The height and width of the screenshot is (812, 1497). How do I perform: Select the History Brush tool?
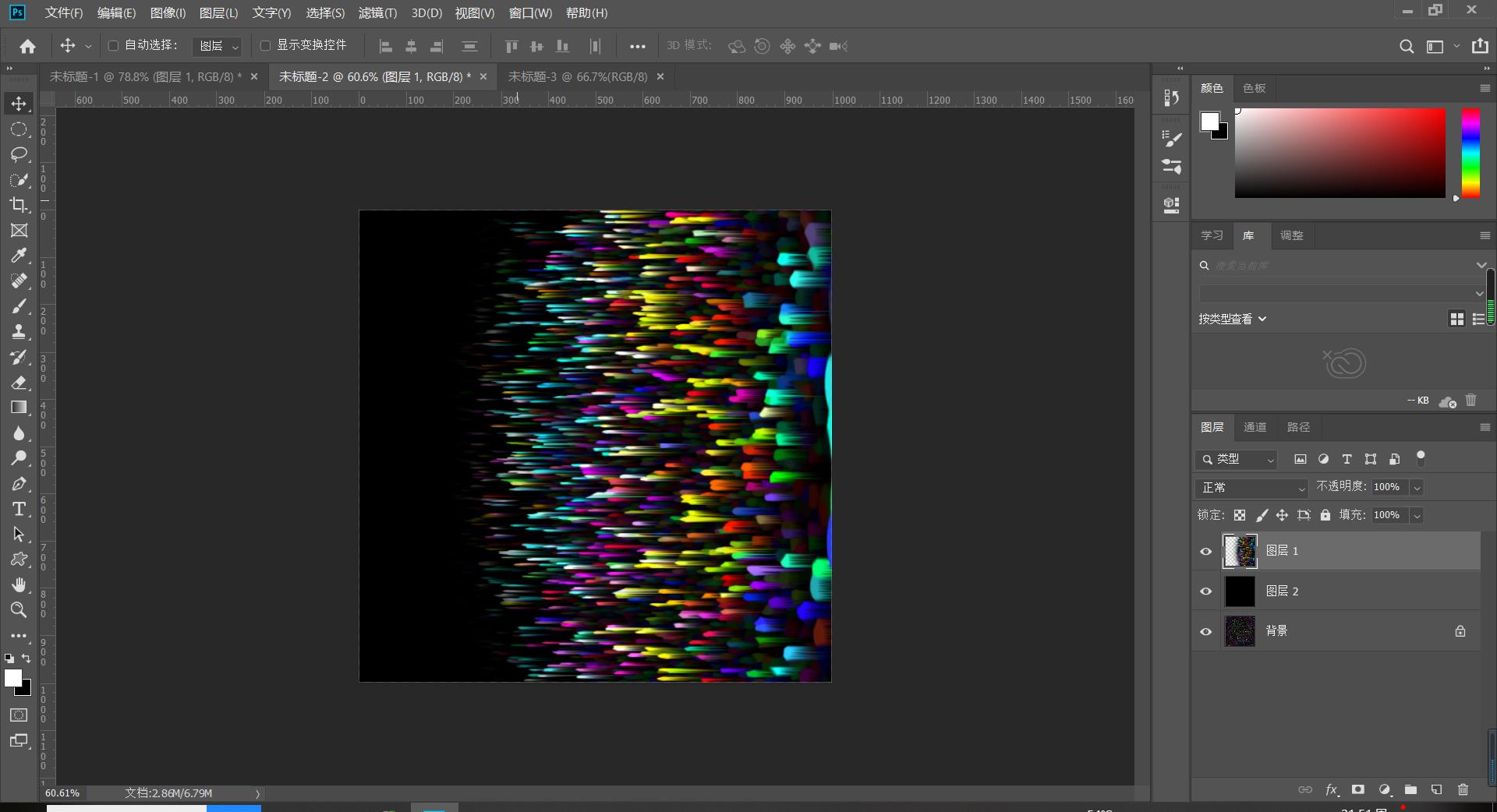[19, 357]
